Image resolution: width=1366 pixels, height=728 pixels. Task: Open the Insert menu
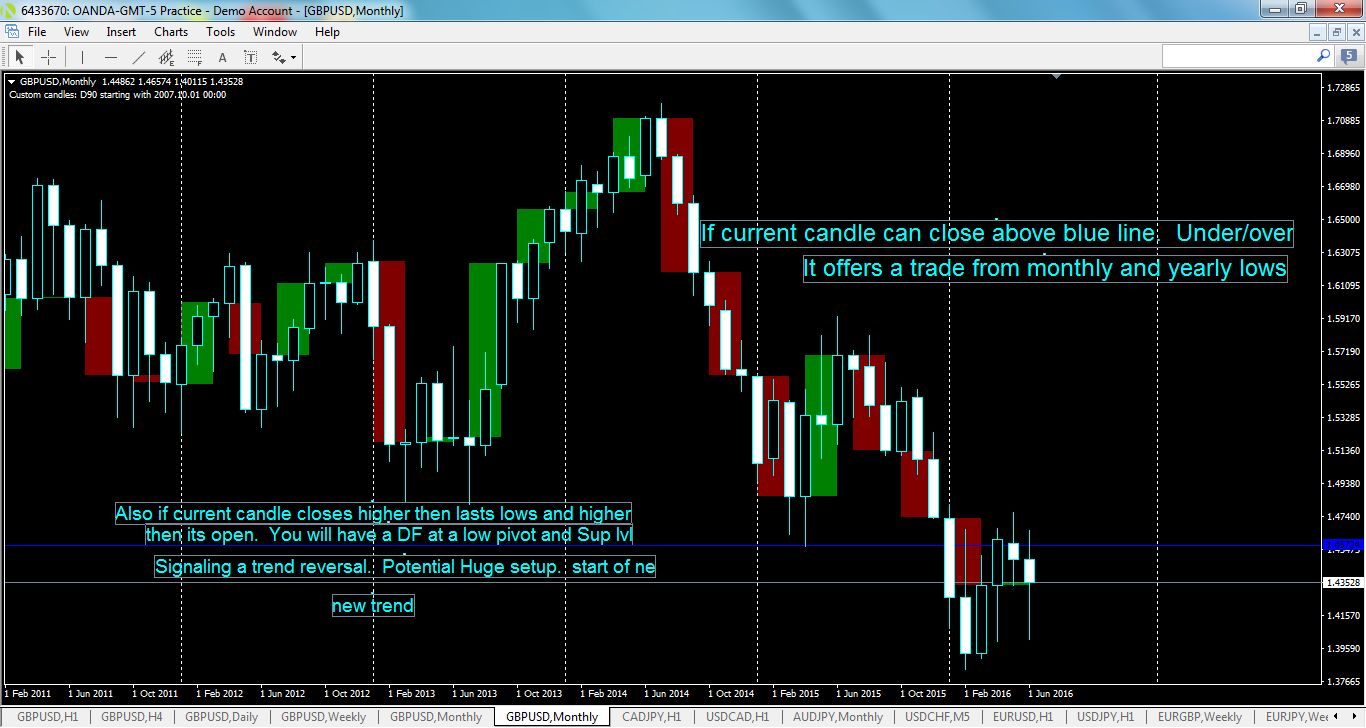pos(120,31)
